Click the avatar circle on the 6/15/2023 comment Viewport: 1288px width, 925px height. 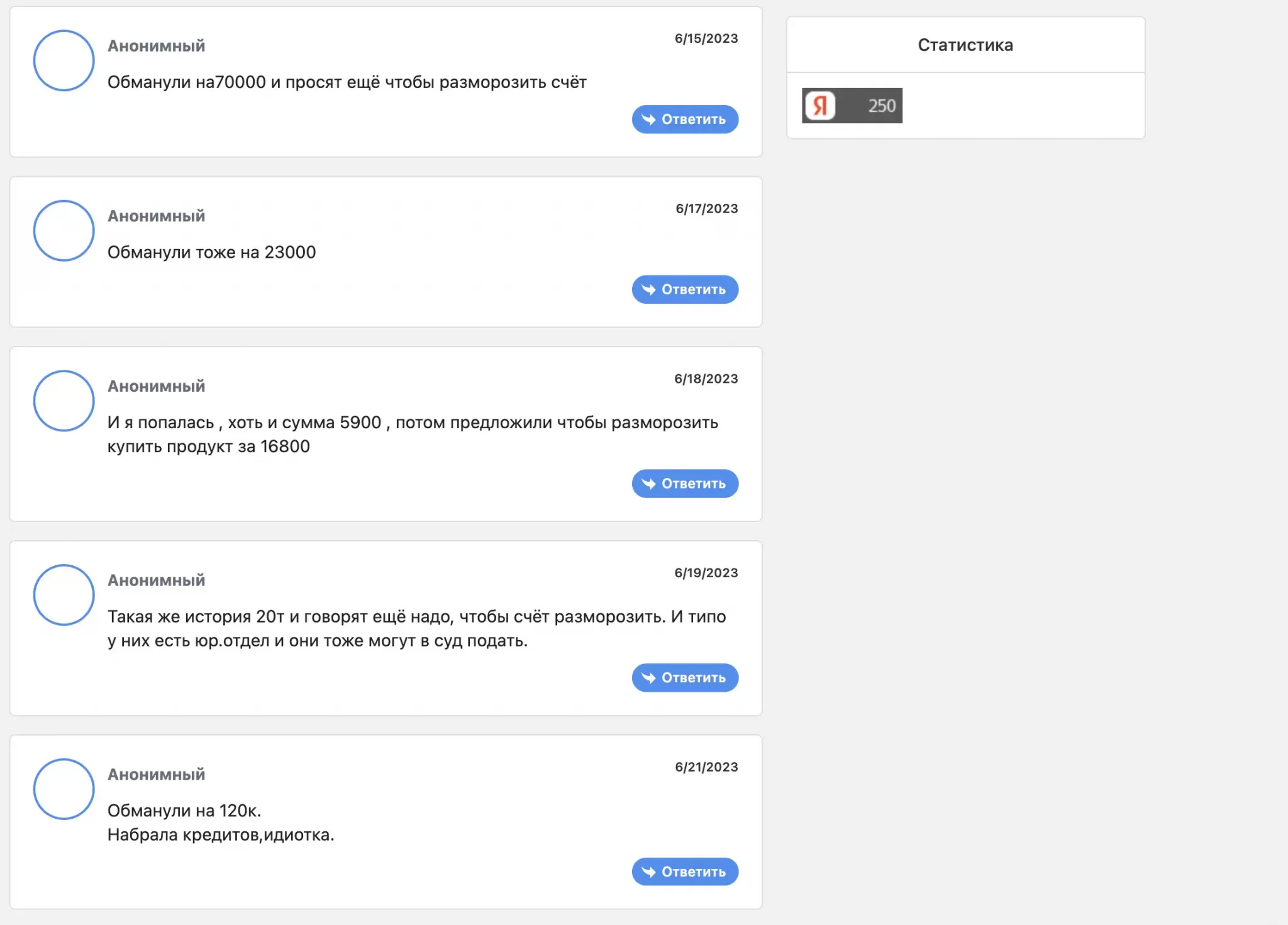(64, 60)
